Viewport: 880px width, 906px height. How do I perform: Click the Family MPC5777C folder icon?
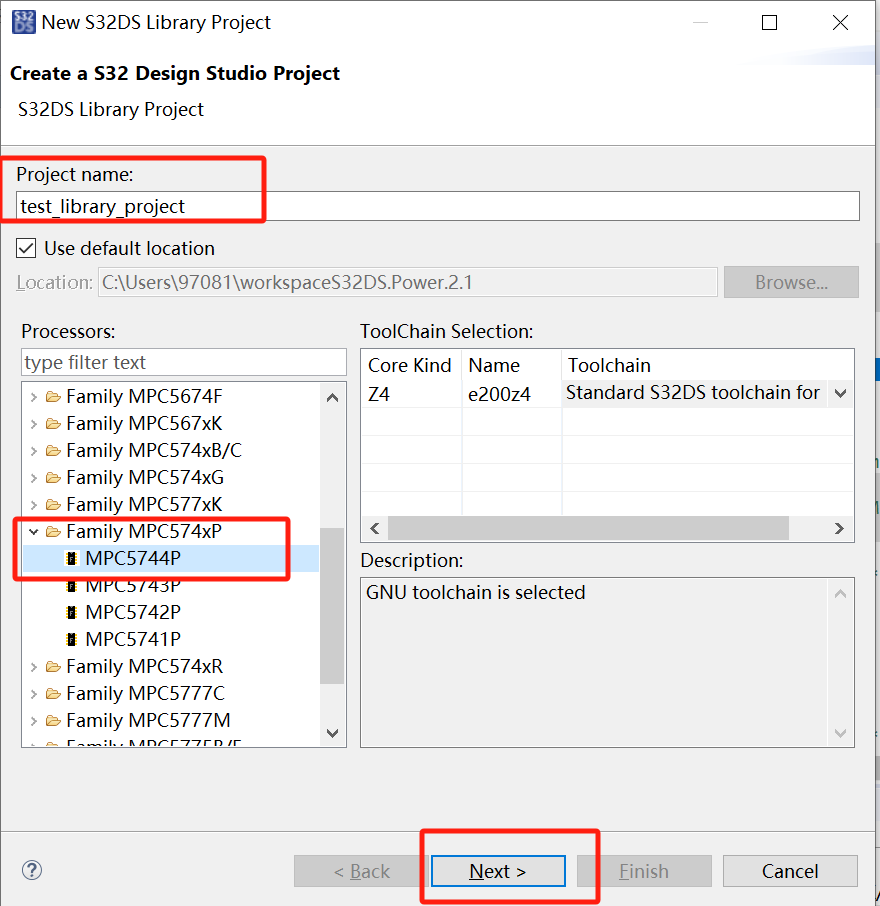[x=53, y=693]
